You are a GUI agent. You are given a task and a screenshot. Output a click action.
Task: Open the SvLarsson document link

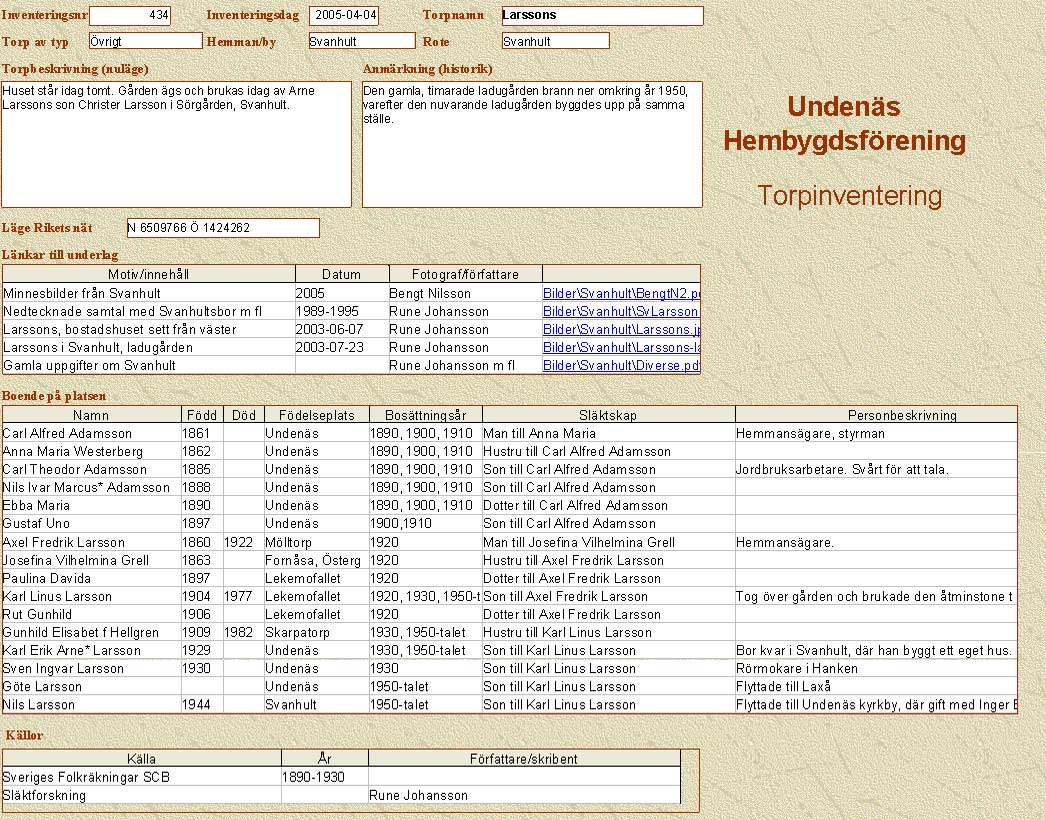pos(621,312)
